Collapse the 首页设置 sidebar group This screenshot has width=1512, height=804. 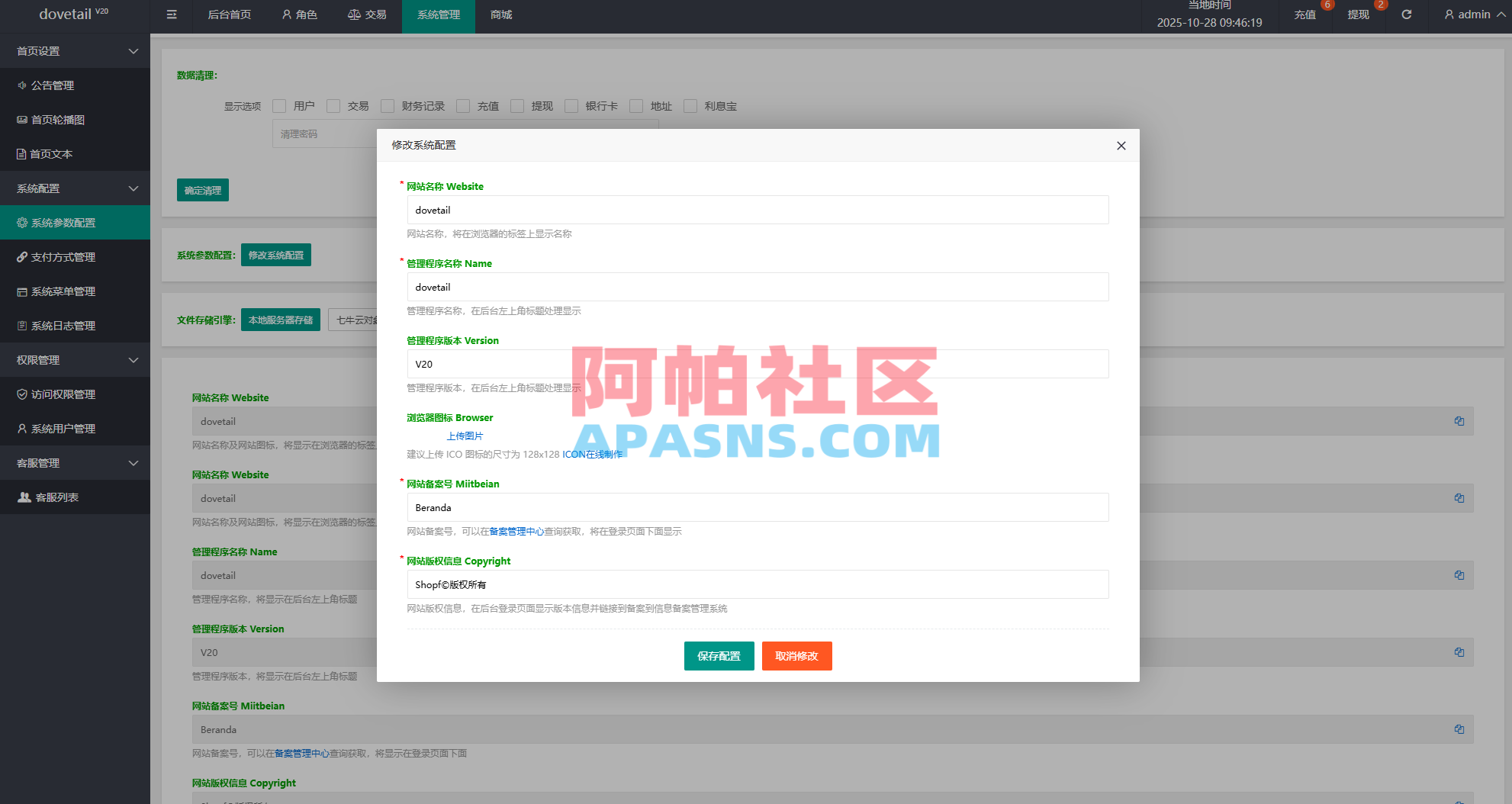tap(75, 51)
